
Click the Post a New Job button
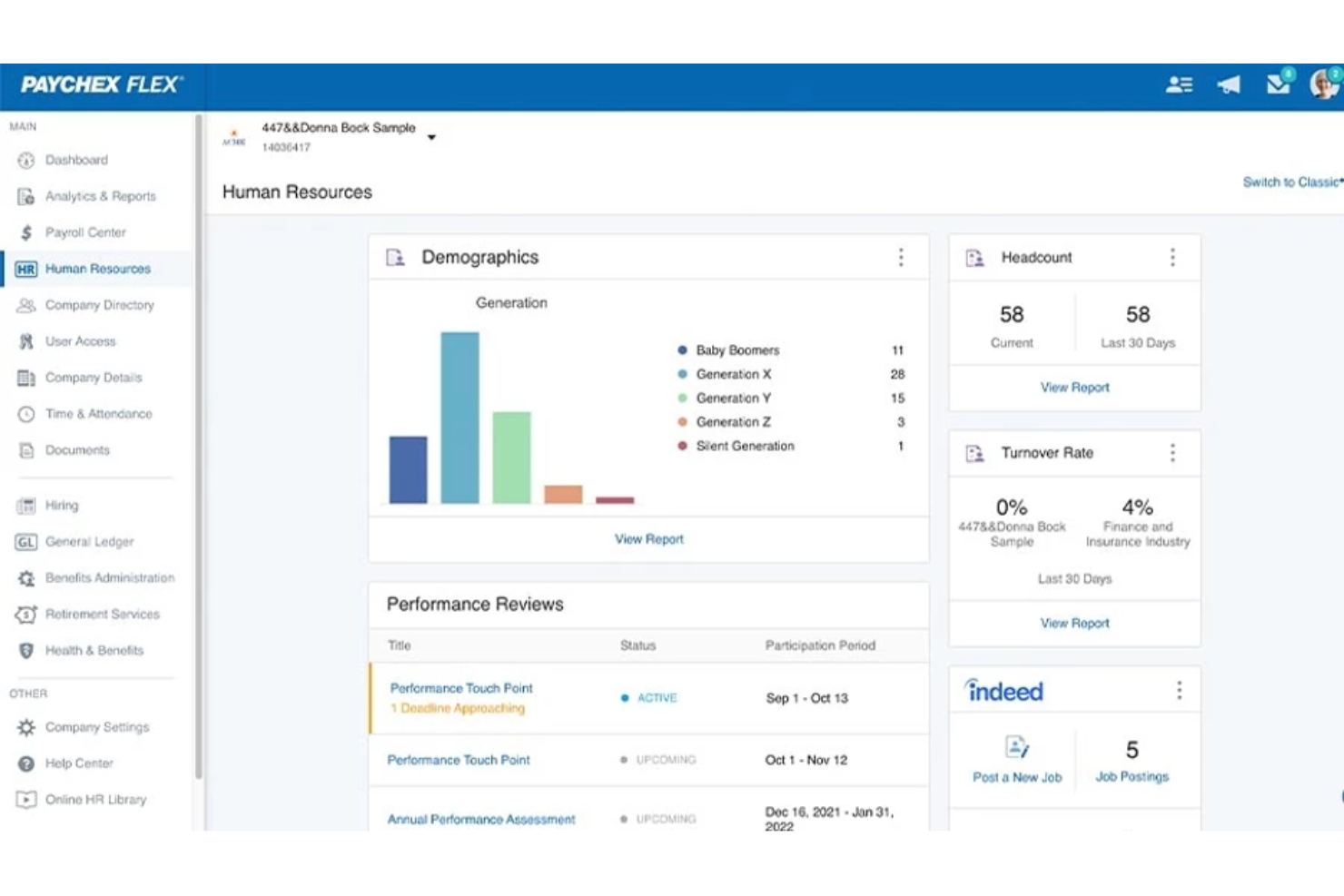point(1014,759)
